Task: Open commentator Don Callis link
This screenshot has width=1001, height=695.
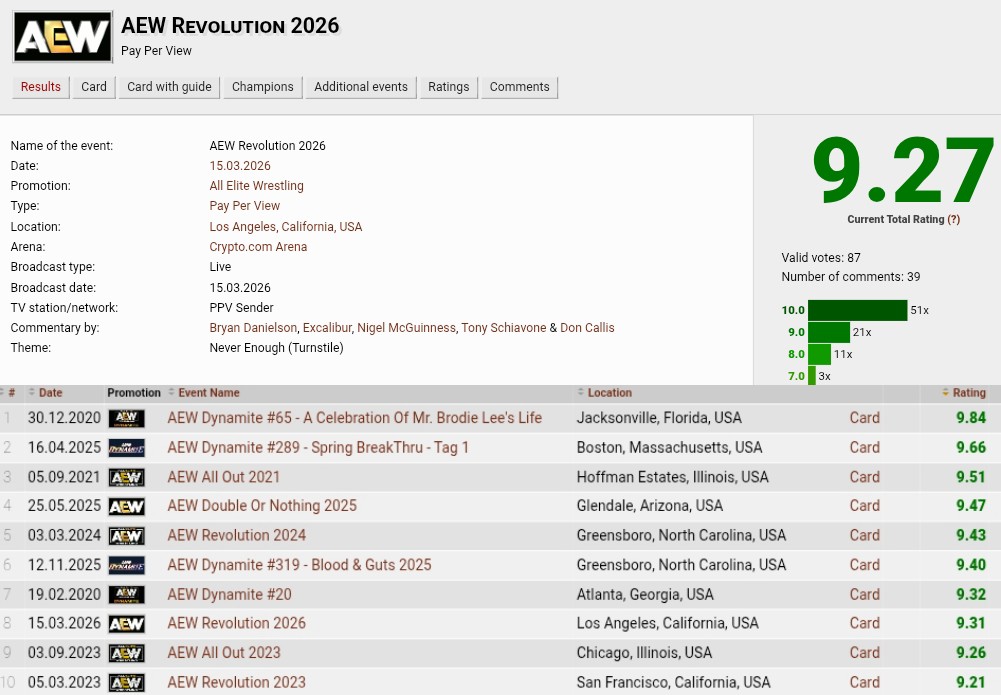Action: coord(587,328)
